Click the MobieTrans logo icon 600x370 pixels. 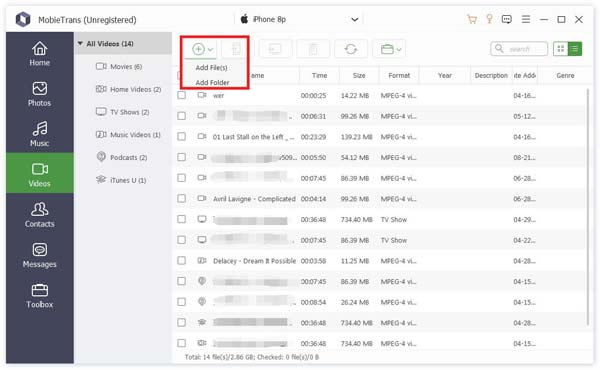[x=23, y=19]
